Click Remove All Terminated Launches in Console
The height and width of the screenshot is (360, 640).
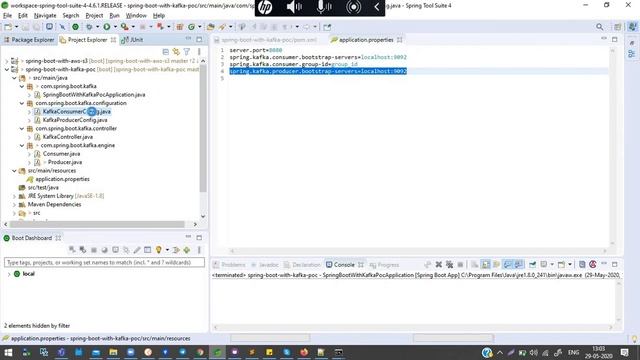click(449, 264)
